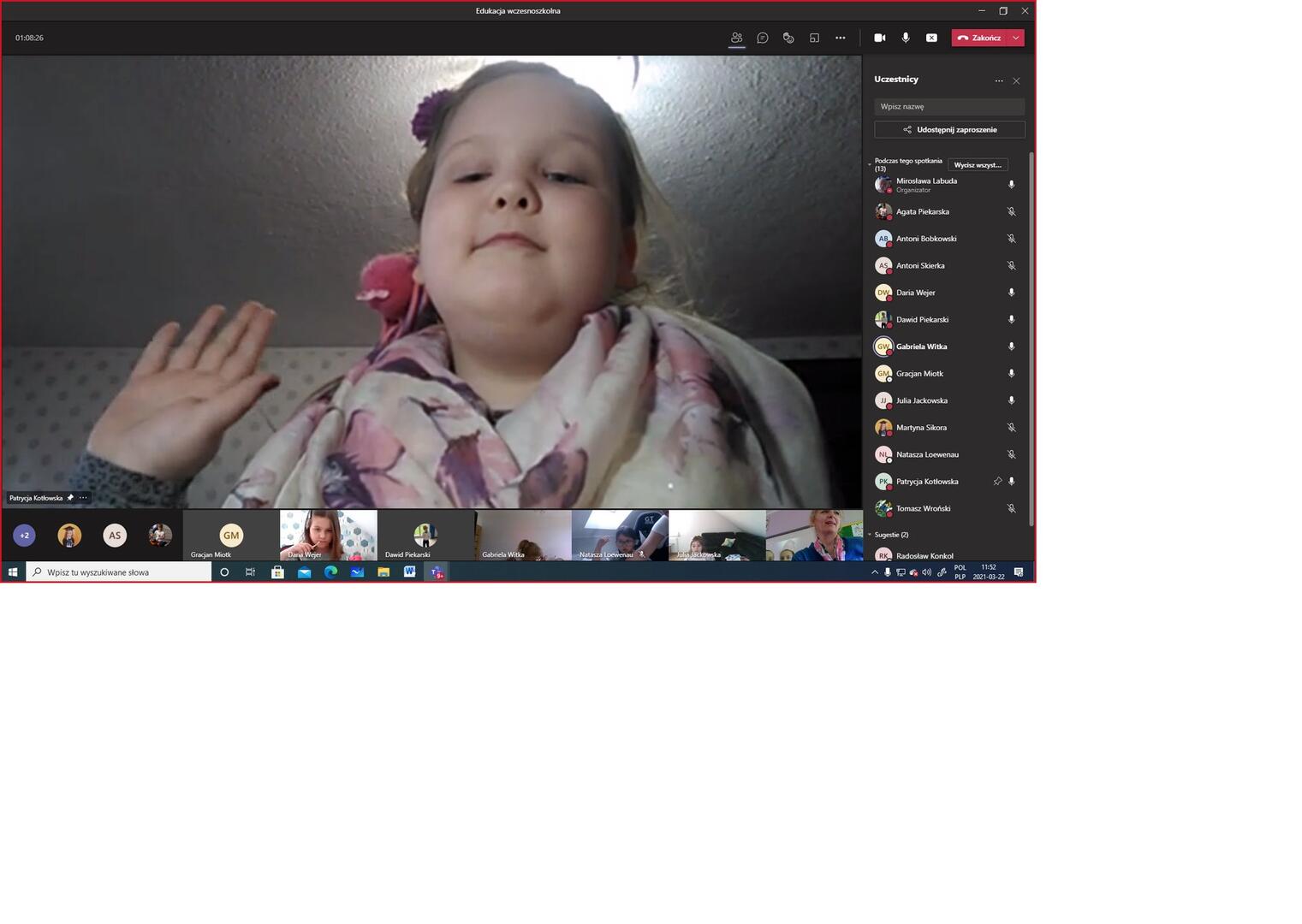
Task: Click the share content icon
Action: coord(931,38)
